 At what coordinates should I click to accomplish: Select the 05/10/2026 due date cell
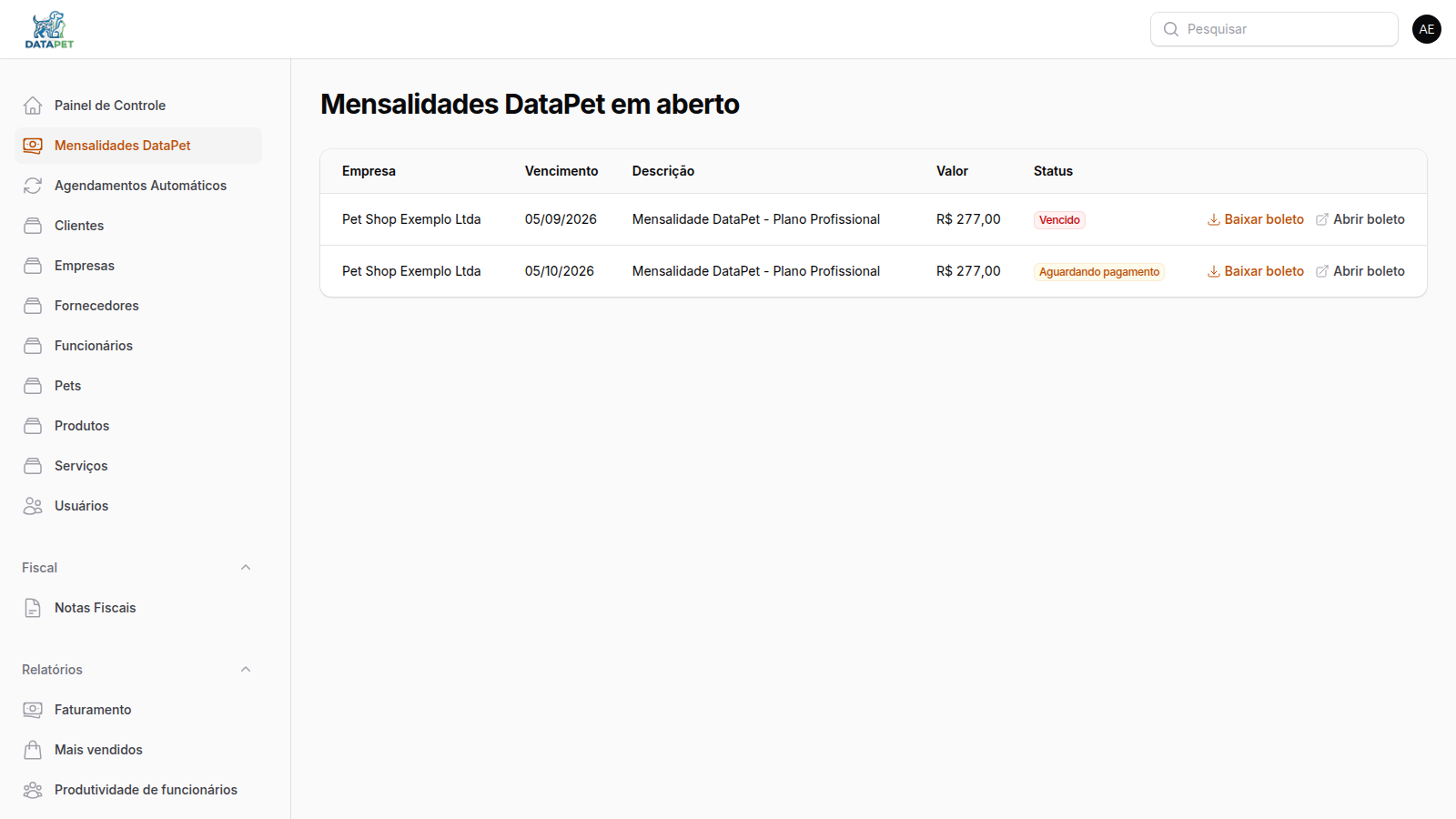point(560,271)
